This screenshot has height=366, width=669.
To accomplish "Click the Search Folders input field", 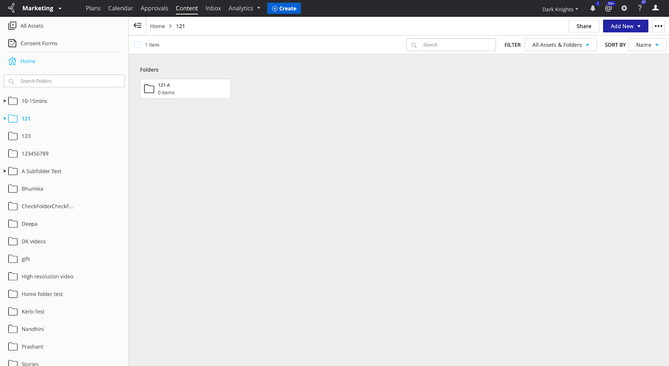I will 64,81.
